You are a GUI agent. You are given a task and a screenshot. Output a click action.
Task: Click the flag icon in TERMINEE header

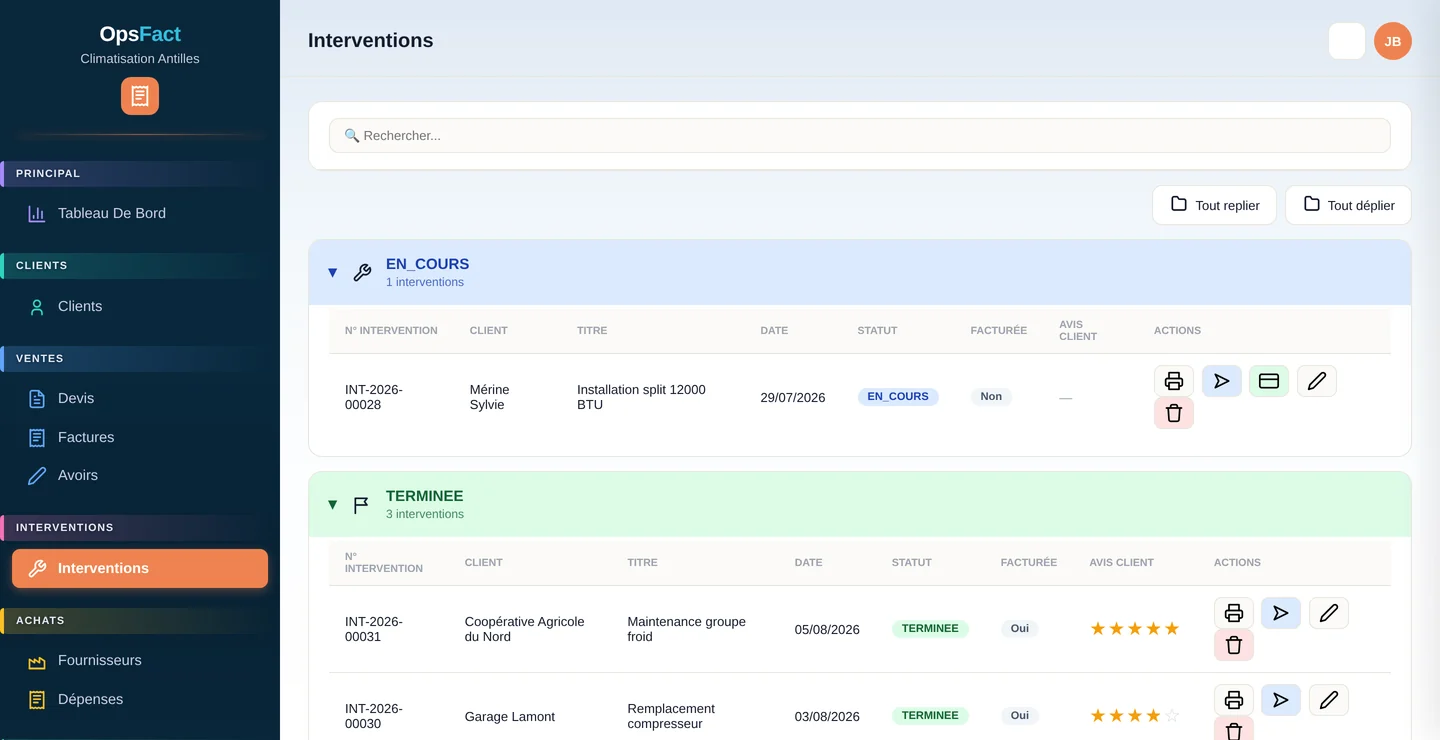pyautogui.click(x=362, y=504)
